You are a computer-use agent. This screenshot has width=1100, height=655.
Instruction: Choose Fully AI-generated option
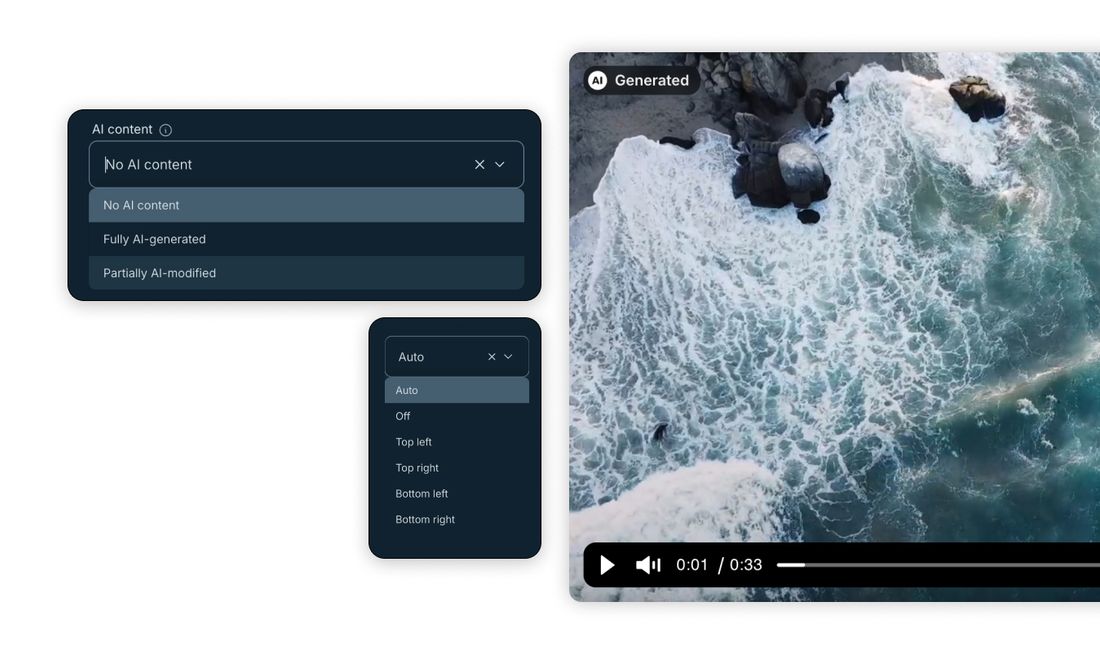[307, 239]
